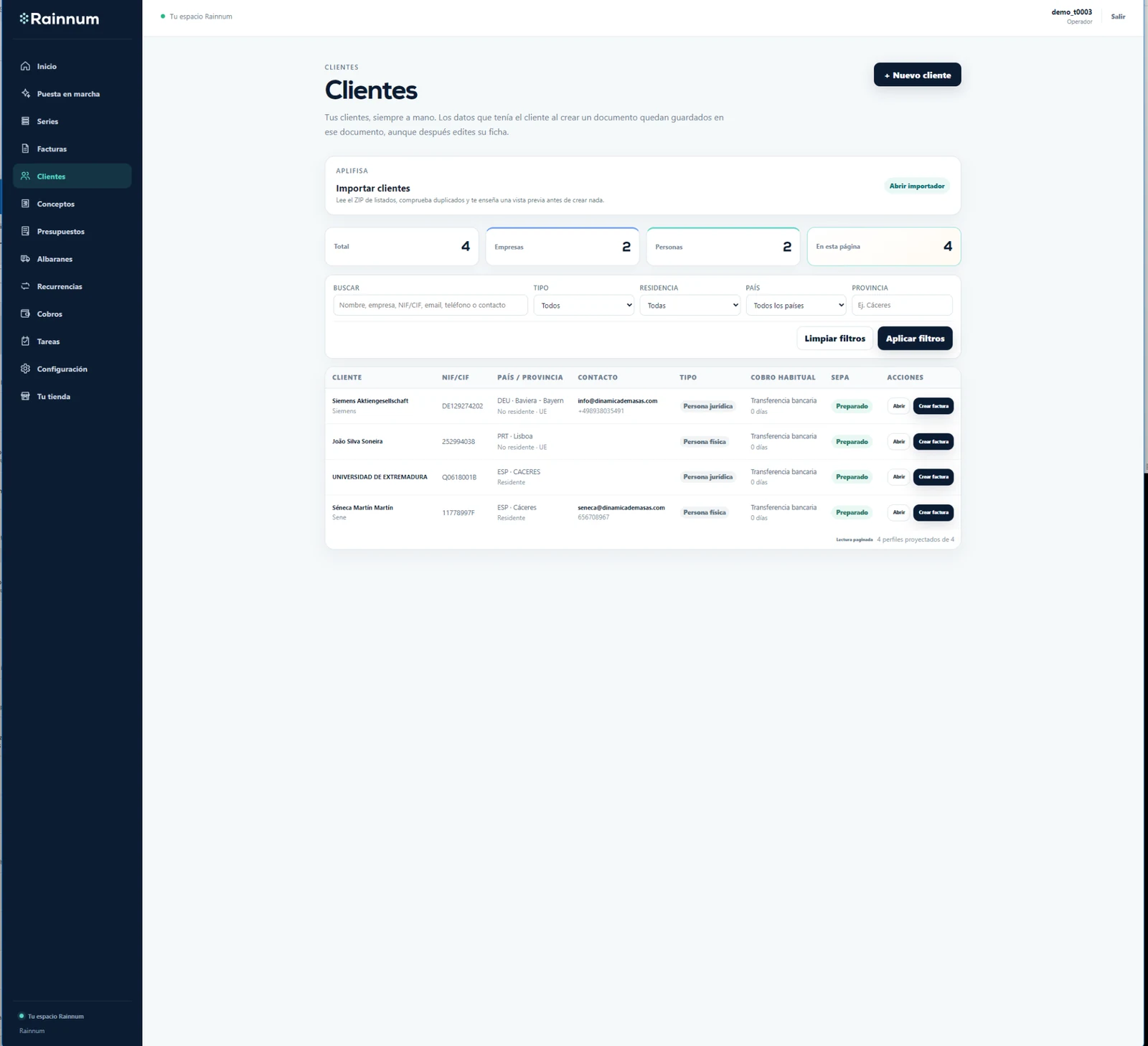The image size is (1148, 1046).
Task: Click the Total summary card
Action: pyautogui.click(x=402, y=247)
